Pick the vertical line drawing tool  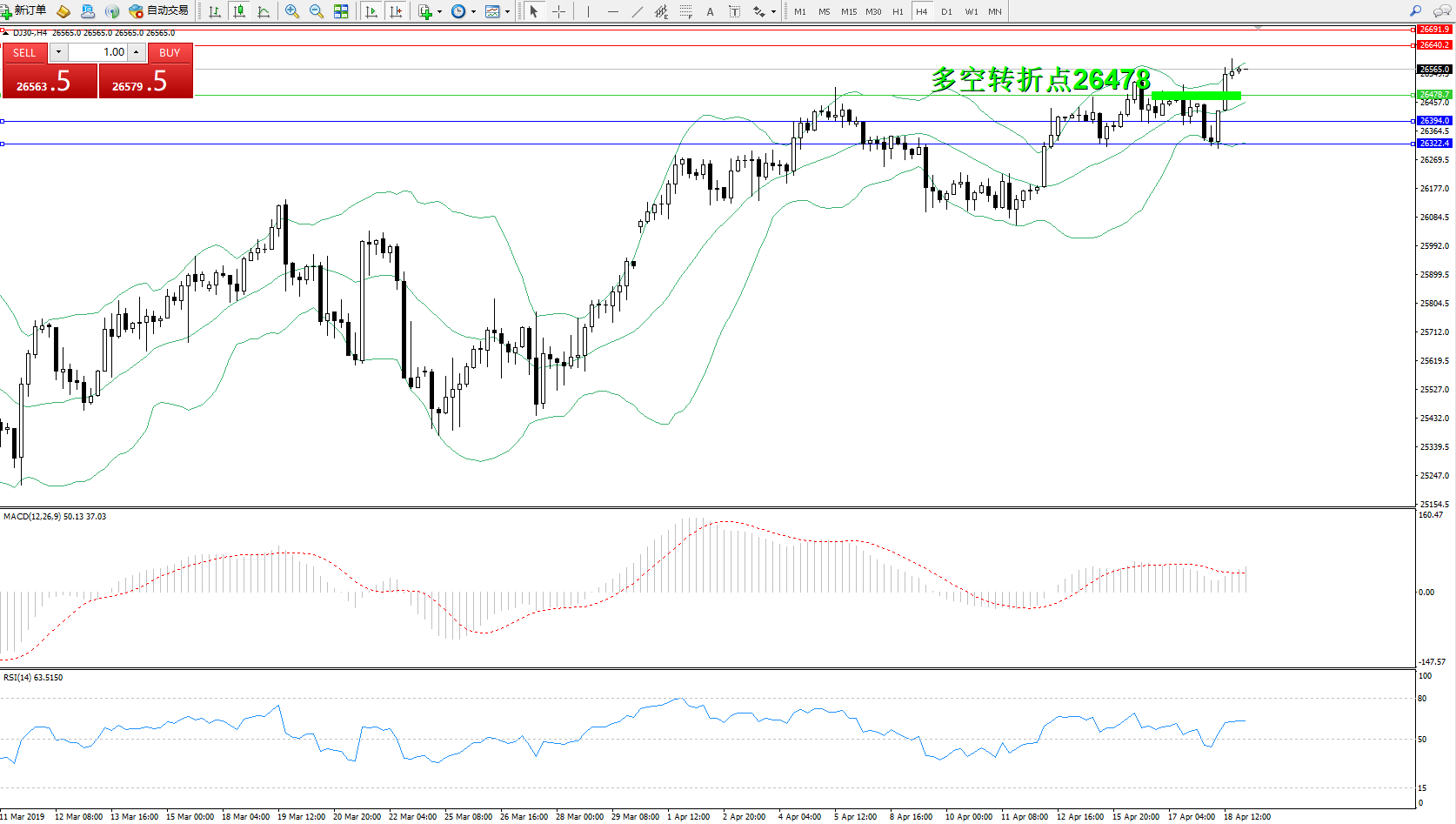588,11
